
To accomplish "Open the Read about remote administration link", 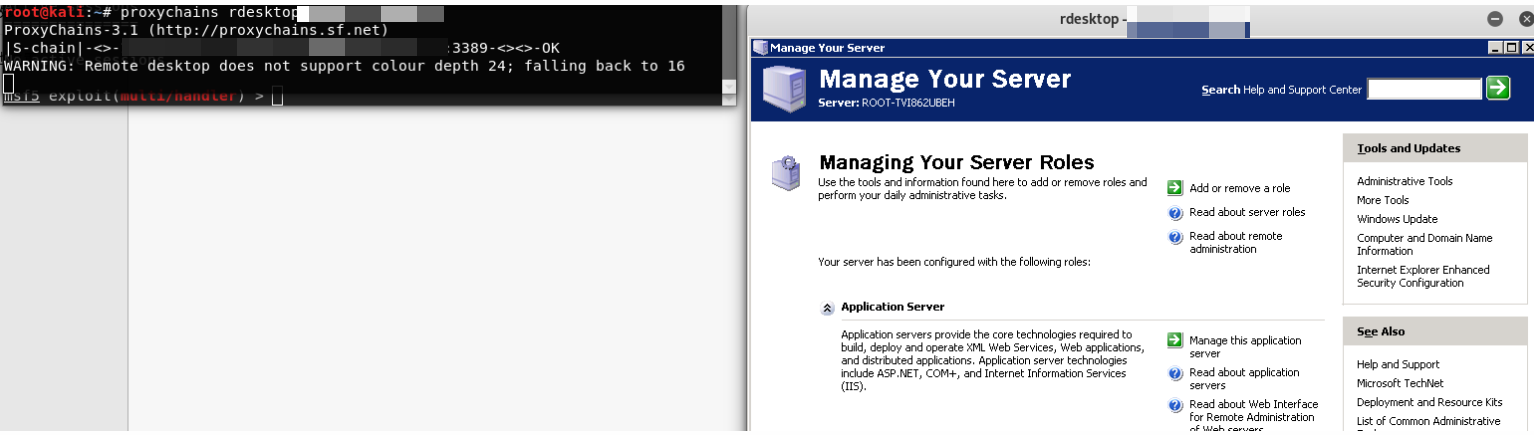I will [x=1236, y=243].
